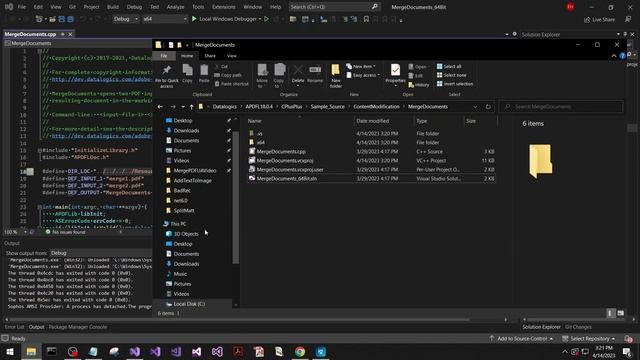Click the Datalogics breadcrumb in address bar
This screenshot has width=640, height=360.
(x=224, y=107)
